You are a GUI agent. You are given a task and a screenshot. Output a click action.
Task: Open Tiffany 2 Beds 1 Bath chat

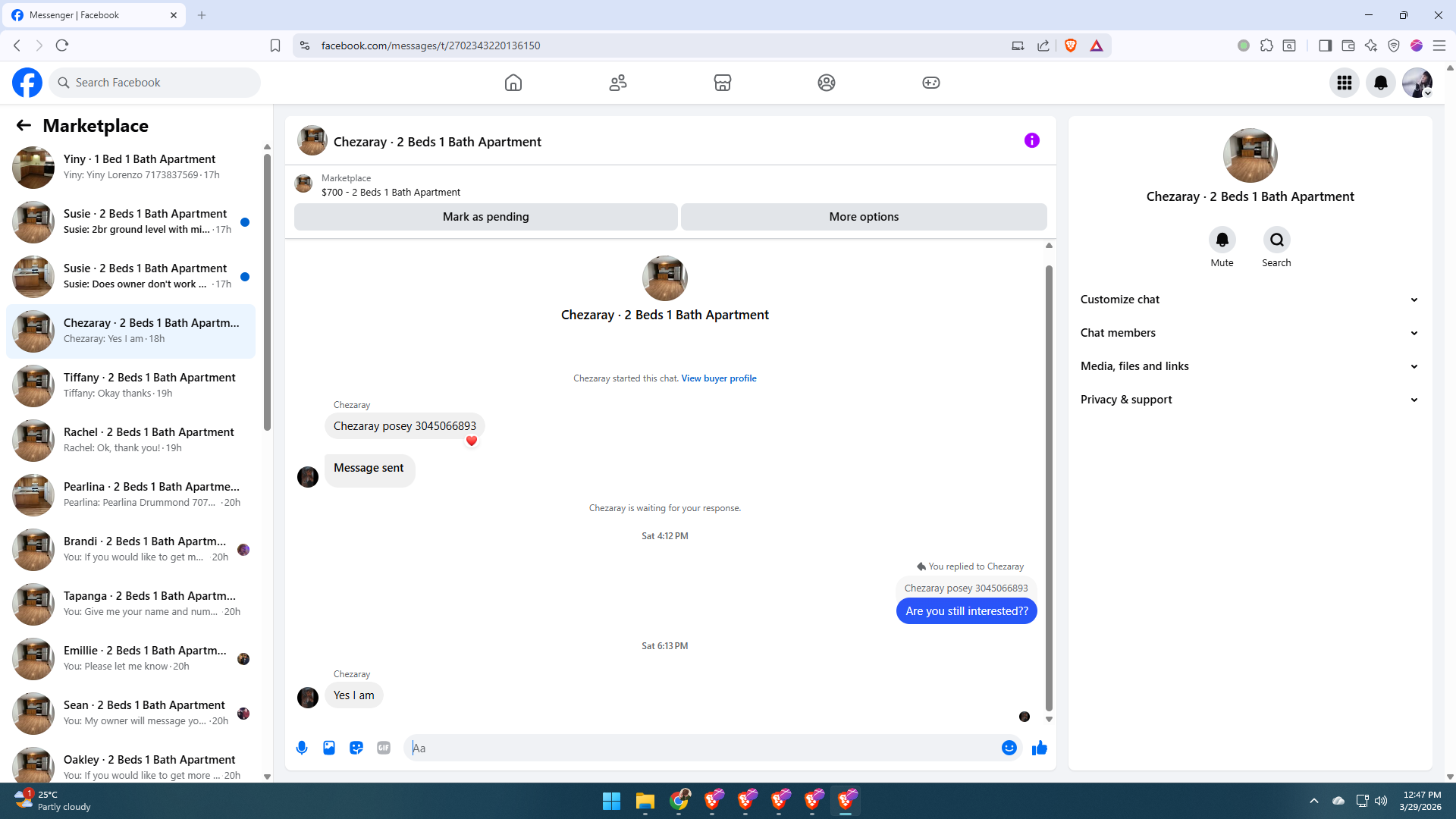[x=131, y=386]
